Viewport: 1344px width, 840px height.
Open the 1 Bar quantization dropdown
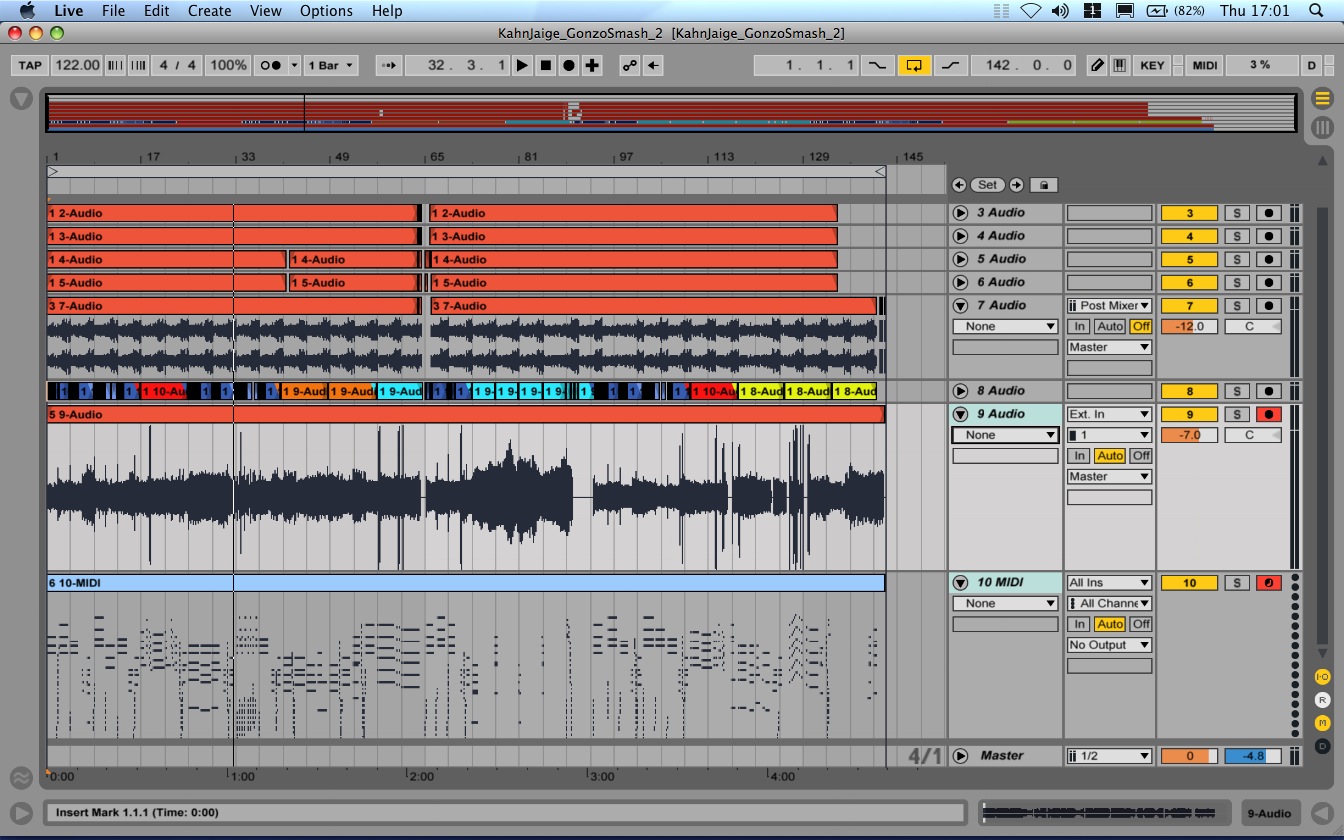pyautogui.click(x=331, y=65)
